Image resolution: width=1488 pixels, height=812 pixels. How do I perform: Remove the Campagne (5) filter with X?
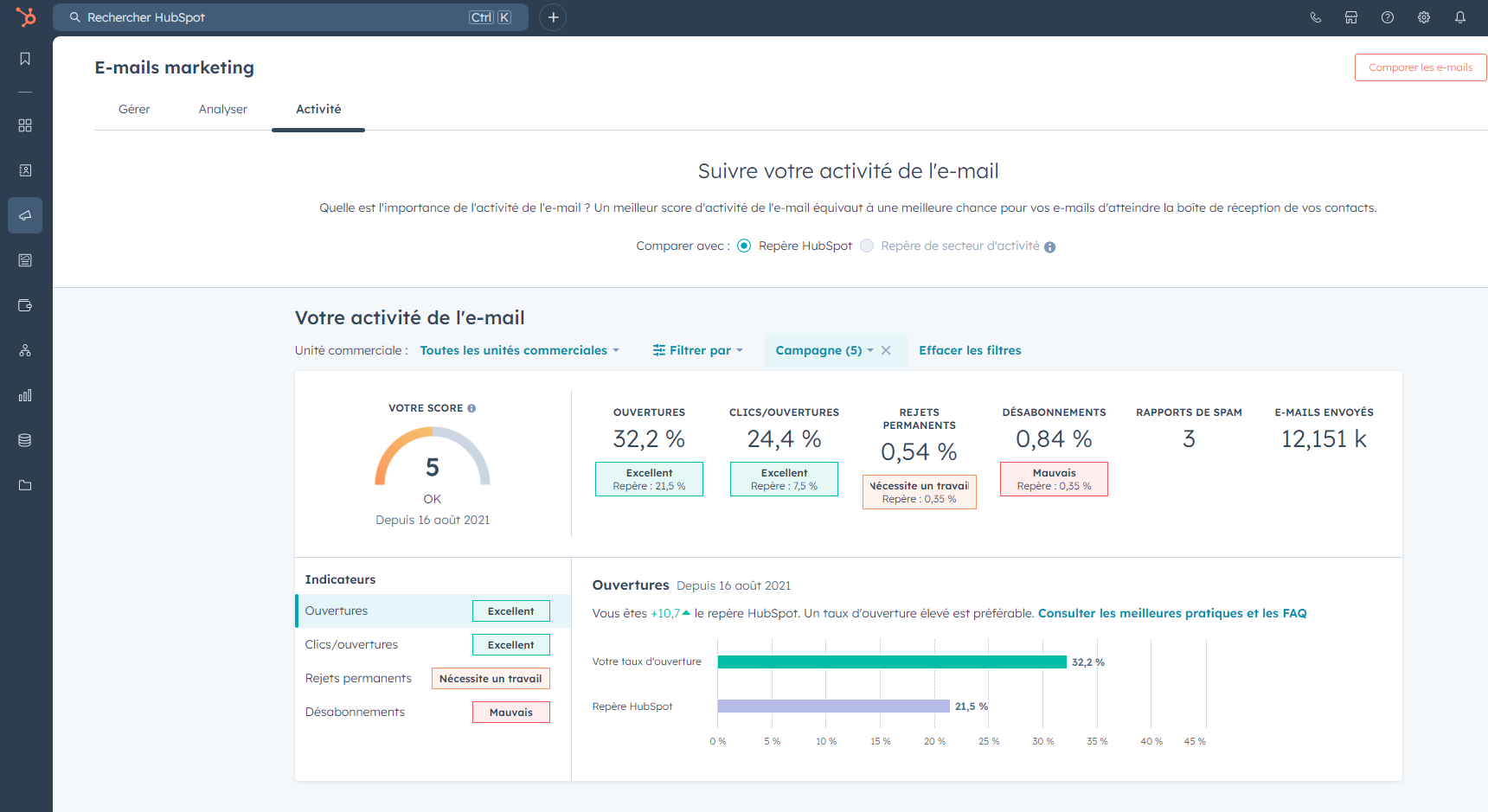click(x=886, y=350)
